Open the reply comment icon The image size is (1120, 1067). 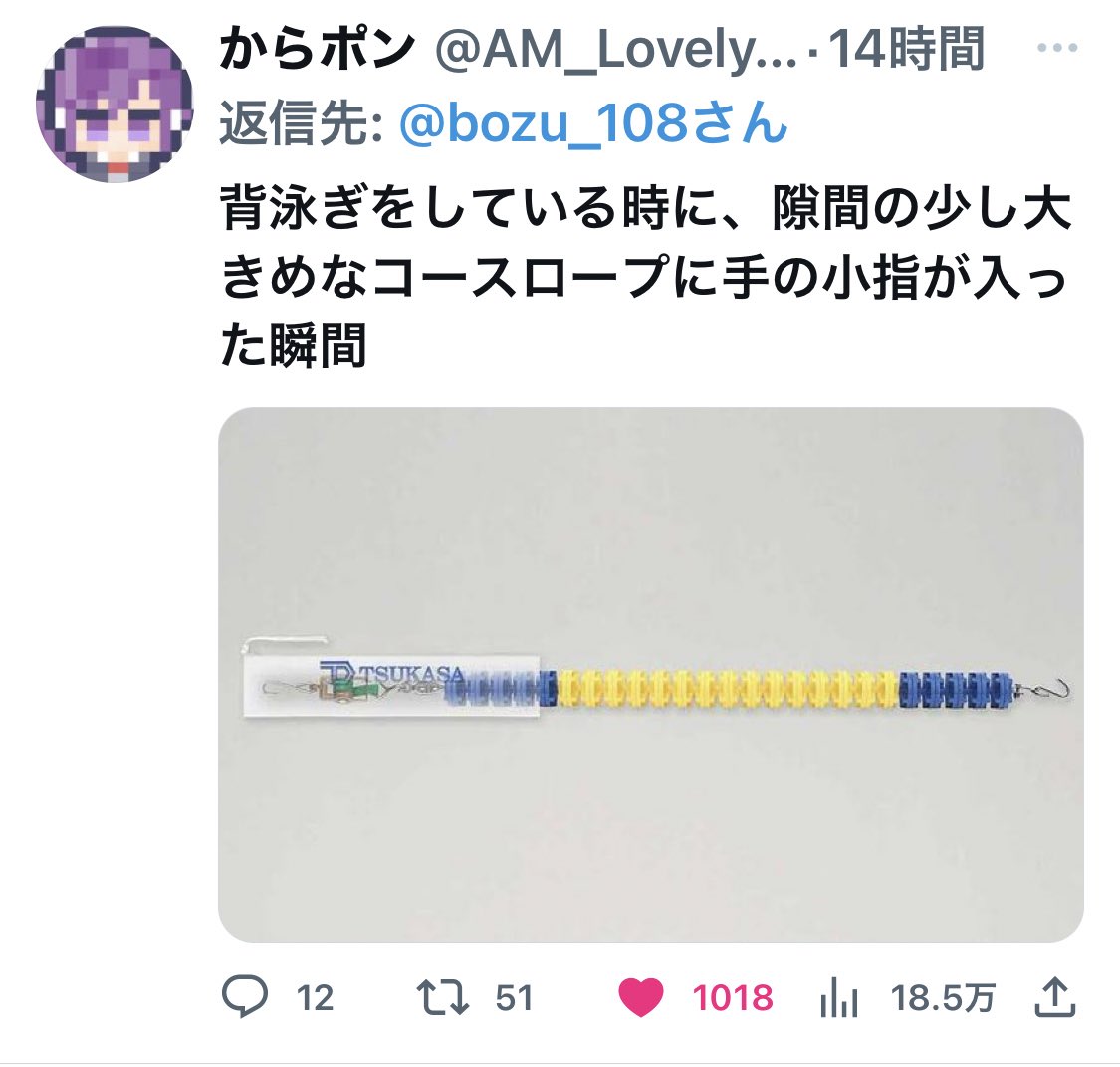(x=245, y=997)
